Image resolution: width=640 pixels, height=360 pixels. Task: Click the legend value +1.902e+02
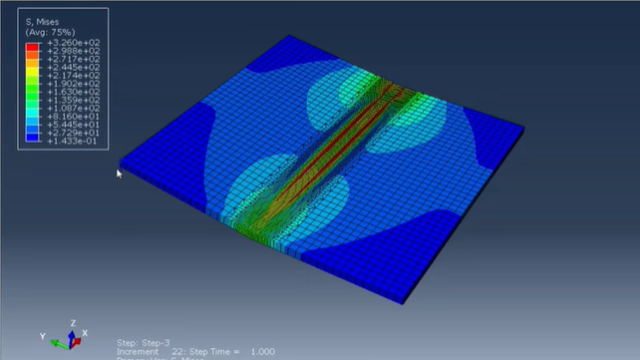(73, 84)
